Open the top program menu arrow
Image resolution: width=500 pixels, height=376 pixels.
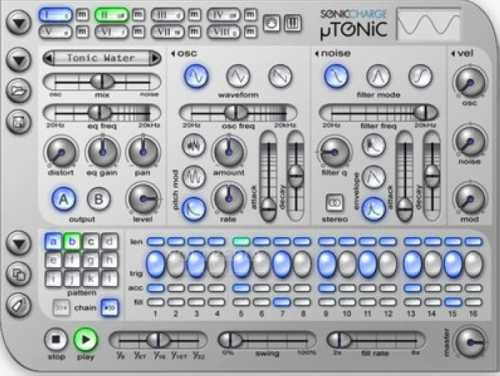(19, 23)
